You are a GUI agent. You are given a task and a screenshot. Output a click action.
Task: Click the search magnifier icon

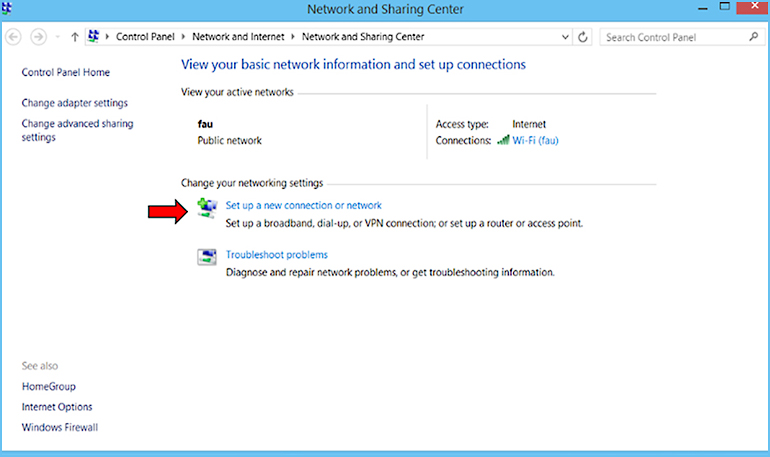pos(753,37)
